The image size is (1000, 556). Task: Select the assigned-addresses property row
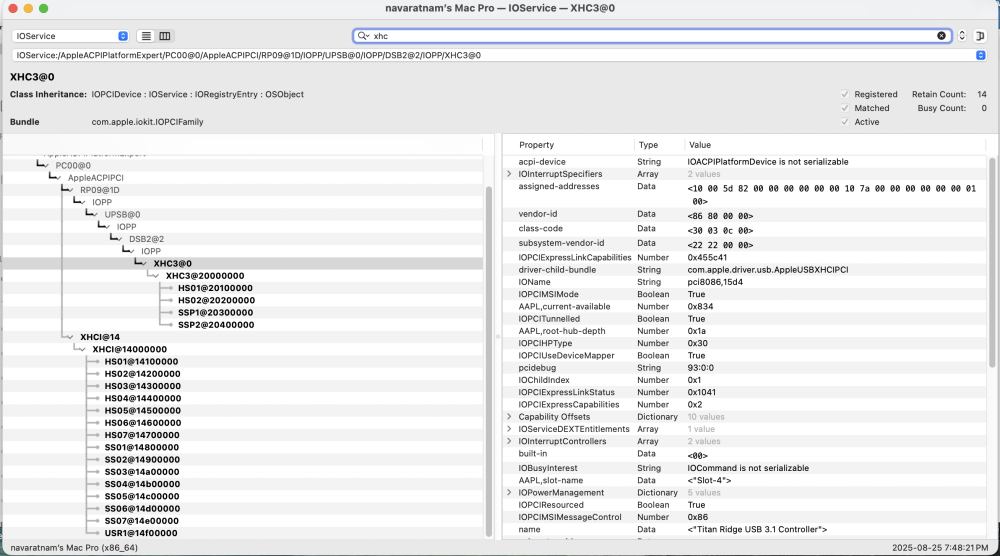point(745,194)
